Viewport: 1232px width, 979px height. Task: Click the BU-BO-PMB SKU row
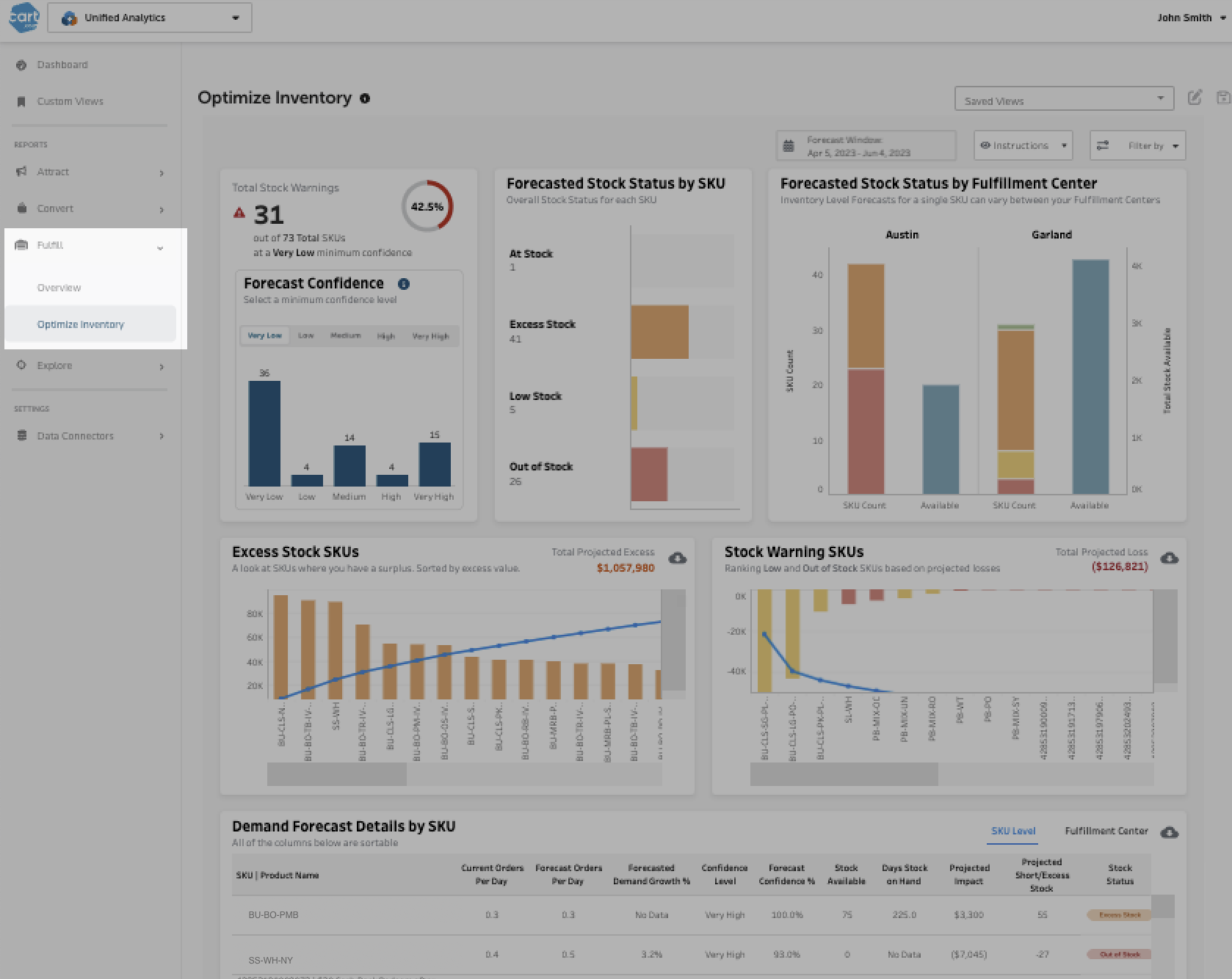pyautogui.click(x=691, y=915)
